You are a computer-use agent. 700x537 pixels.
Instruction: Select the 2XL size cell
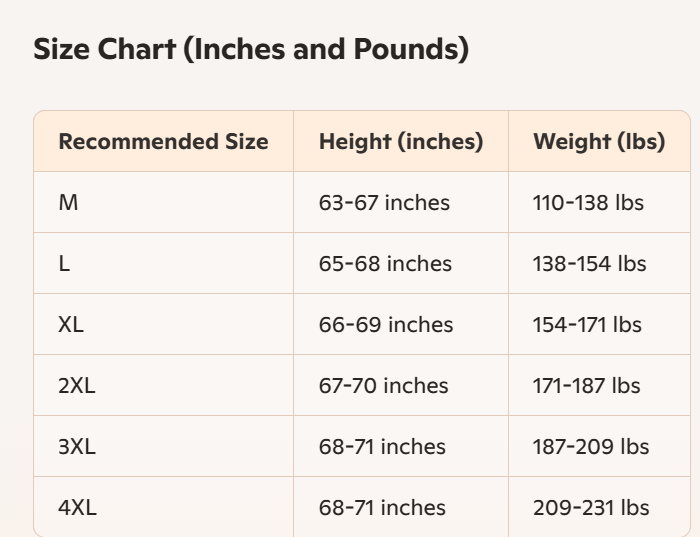click(77, 386)
